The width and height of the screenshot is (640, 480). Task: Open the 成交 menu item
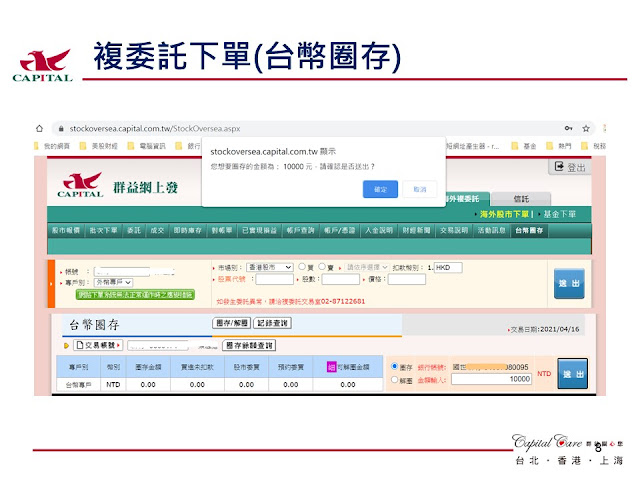pyautogui.click(x=157, y=231)
